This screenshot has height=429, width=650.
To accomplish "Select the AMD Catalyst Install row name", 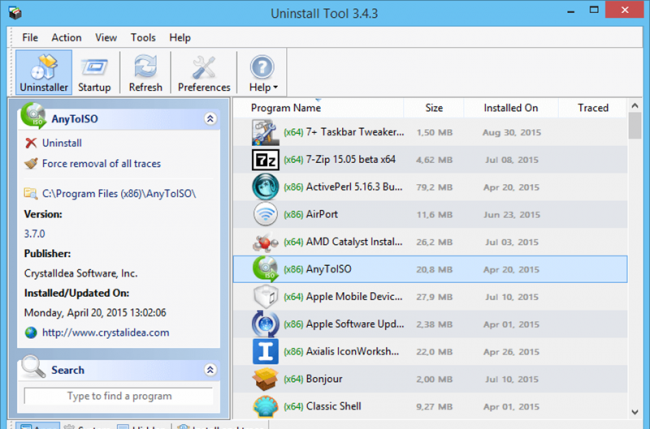I will coord(354,242).
